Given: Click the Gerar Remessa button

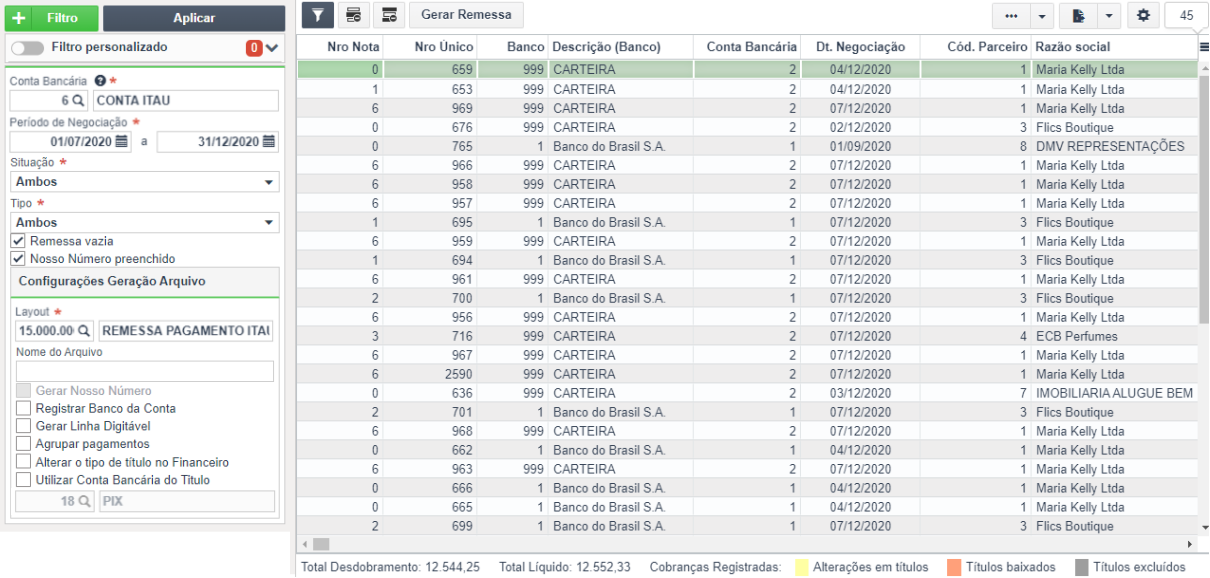Looking at the screenshot, I should coord(466,15).
